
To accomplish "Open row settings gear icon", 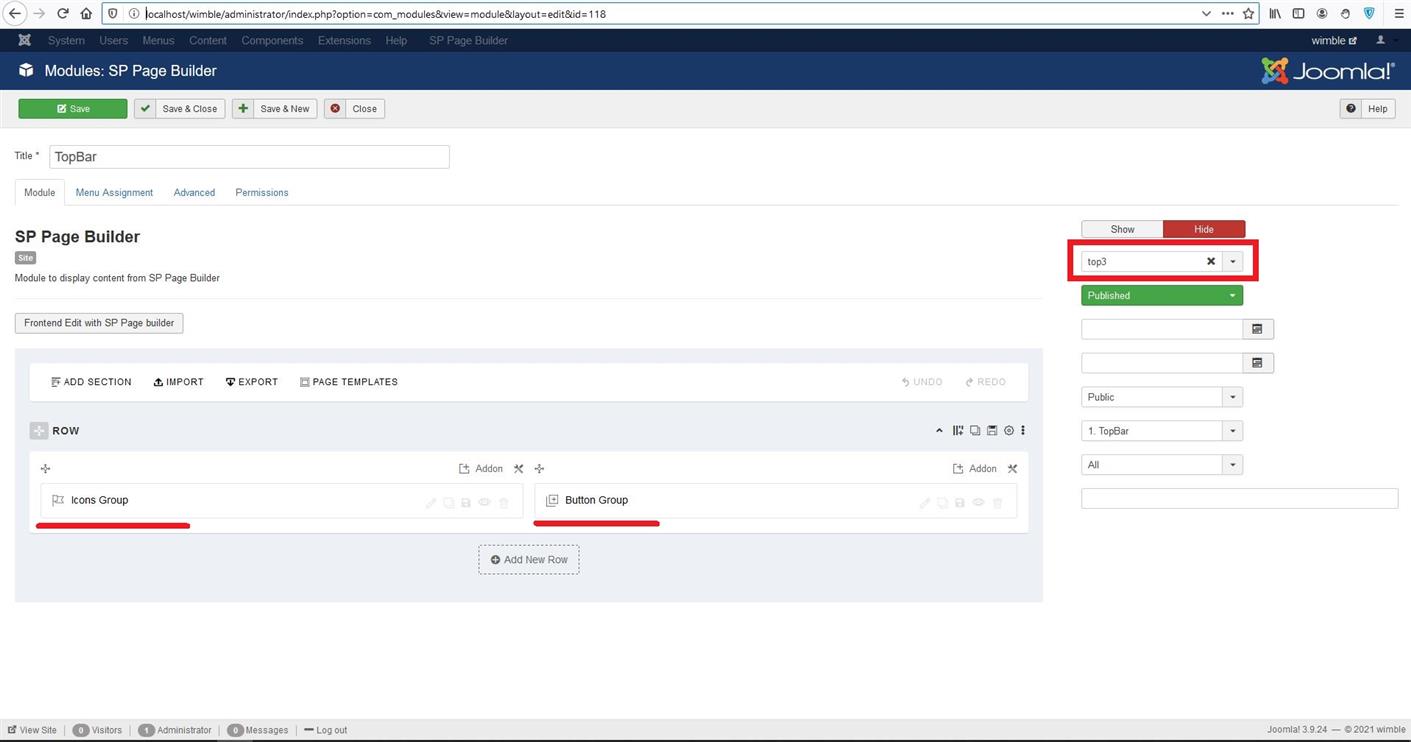I will pyautogui.click(x=1009, y=431).
